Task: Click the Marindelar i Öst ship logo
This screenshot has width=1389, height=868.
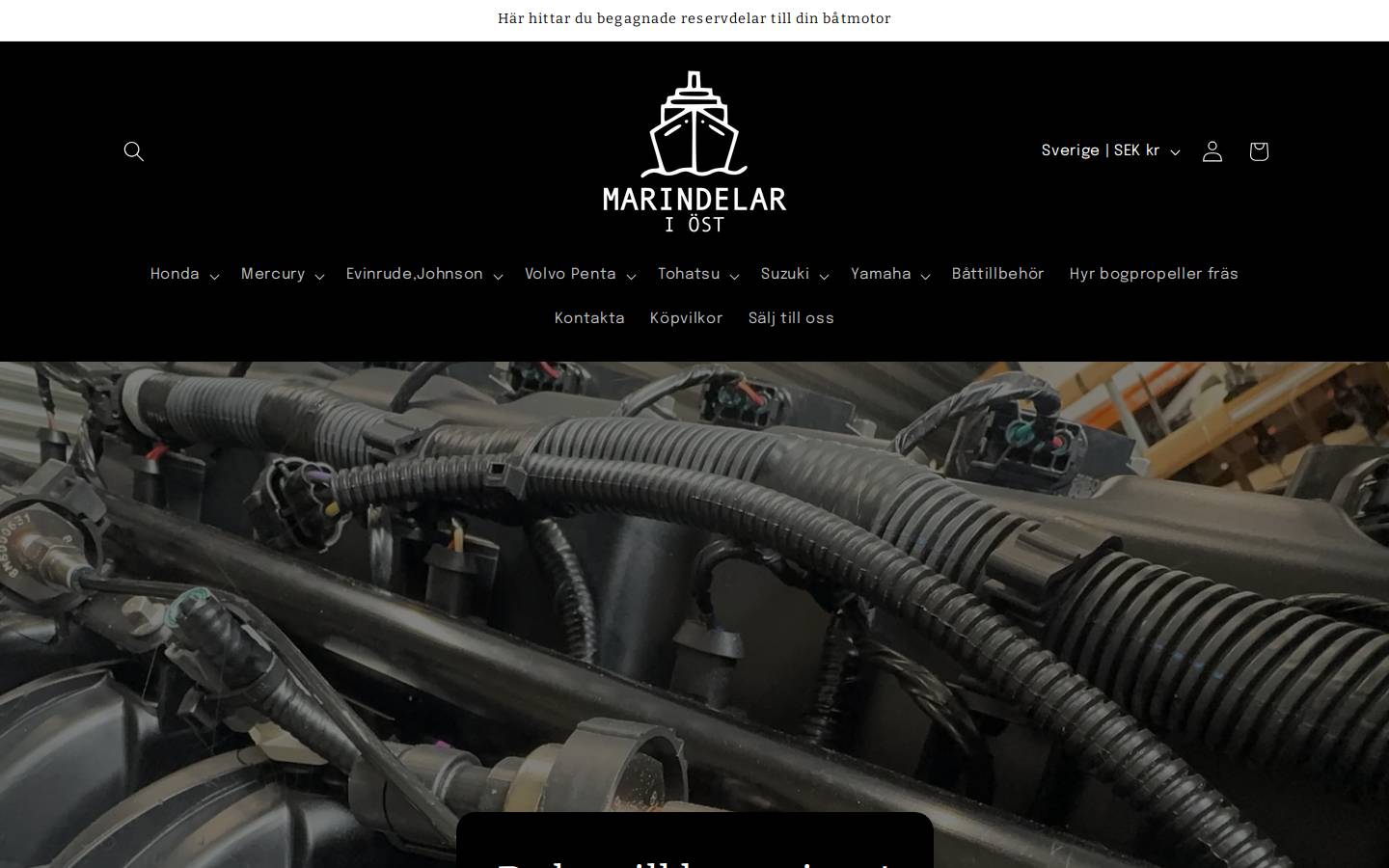Action: [x=694, y=151]
